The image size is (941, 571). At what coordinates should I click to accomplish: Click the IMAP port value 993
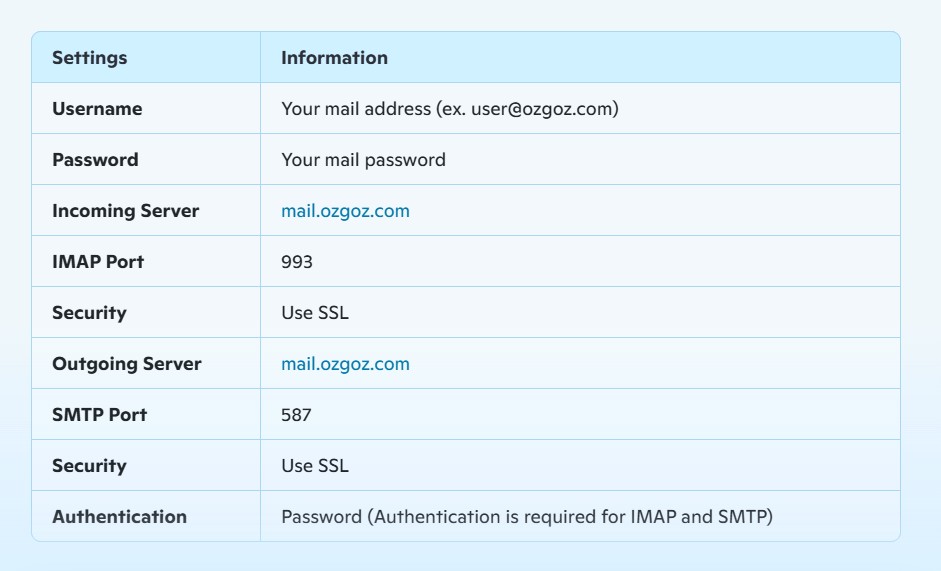[x=297, y=262]
